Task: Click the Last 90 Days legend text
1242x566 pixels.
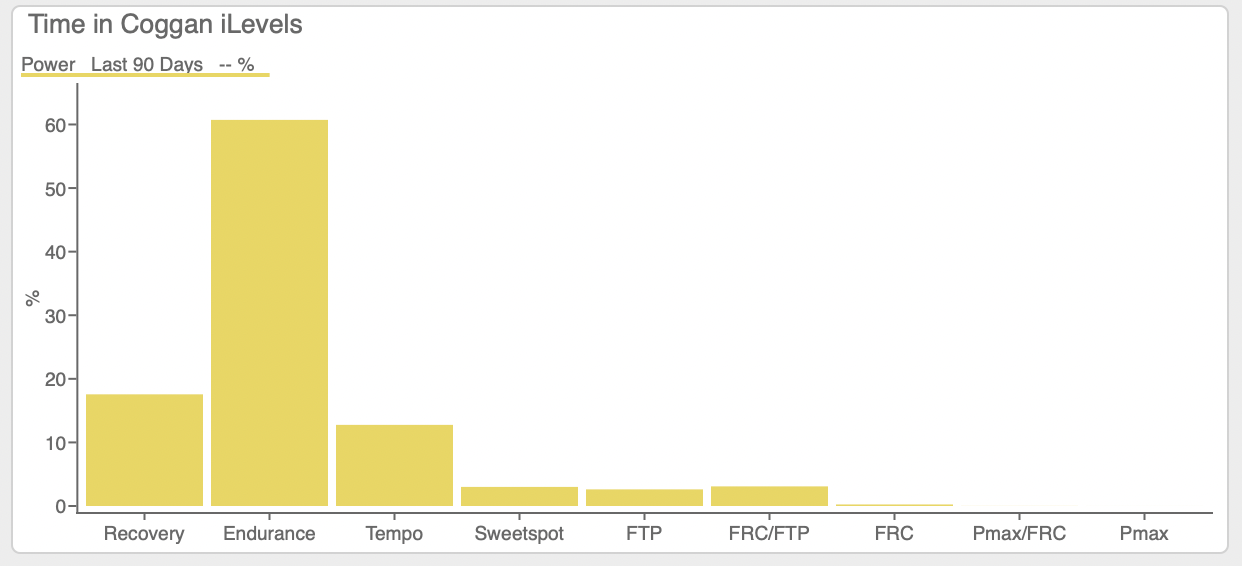Action: click(x=146, y=64)
